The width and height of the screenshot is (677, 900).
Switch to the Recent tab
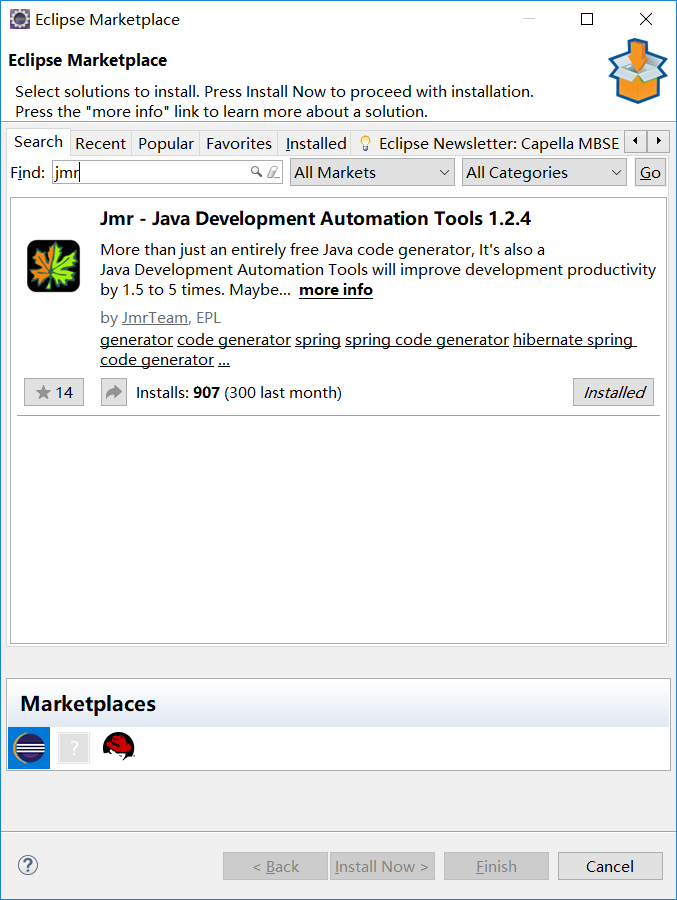pos(100,143)
